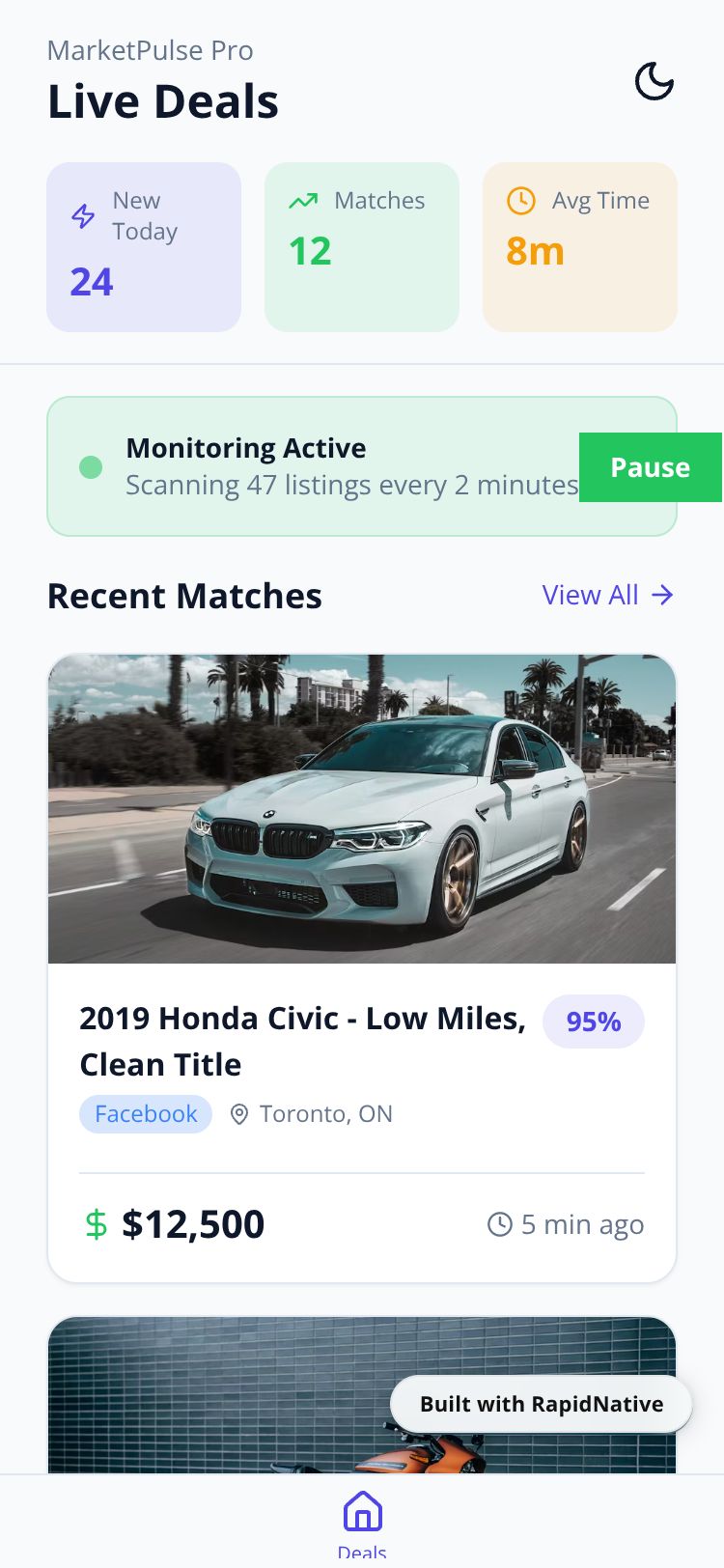
Task: Click the green monitoring status dot
Action: point(91,467)
